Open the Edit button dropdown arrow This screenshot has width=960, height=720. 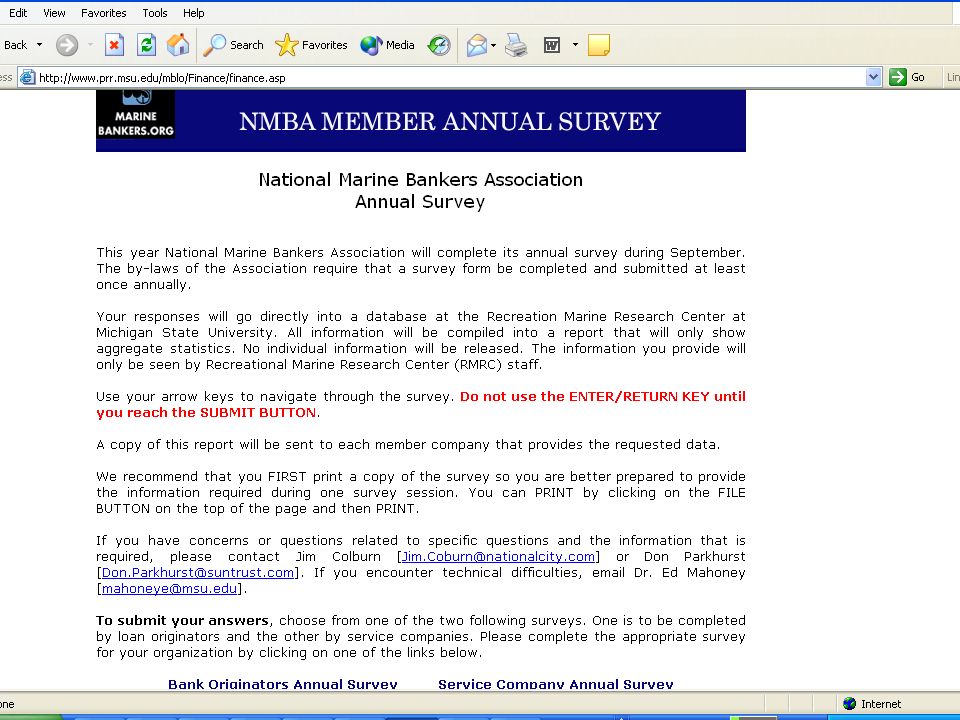click(575, 45)
